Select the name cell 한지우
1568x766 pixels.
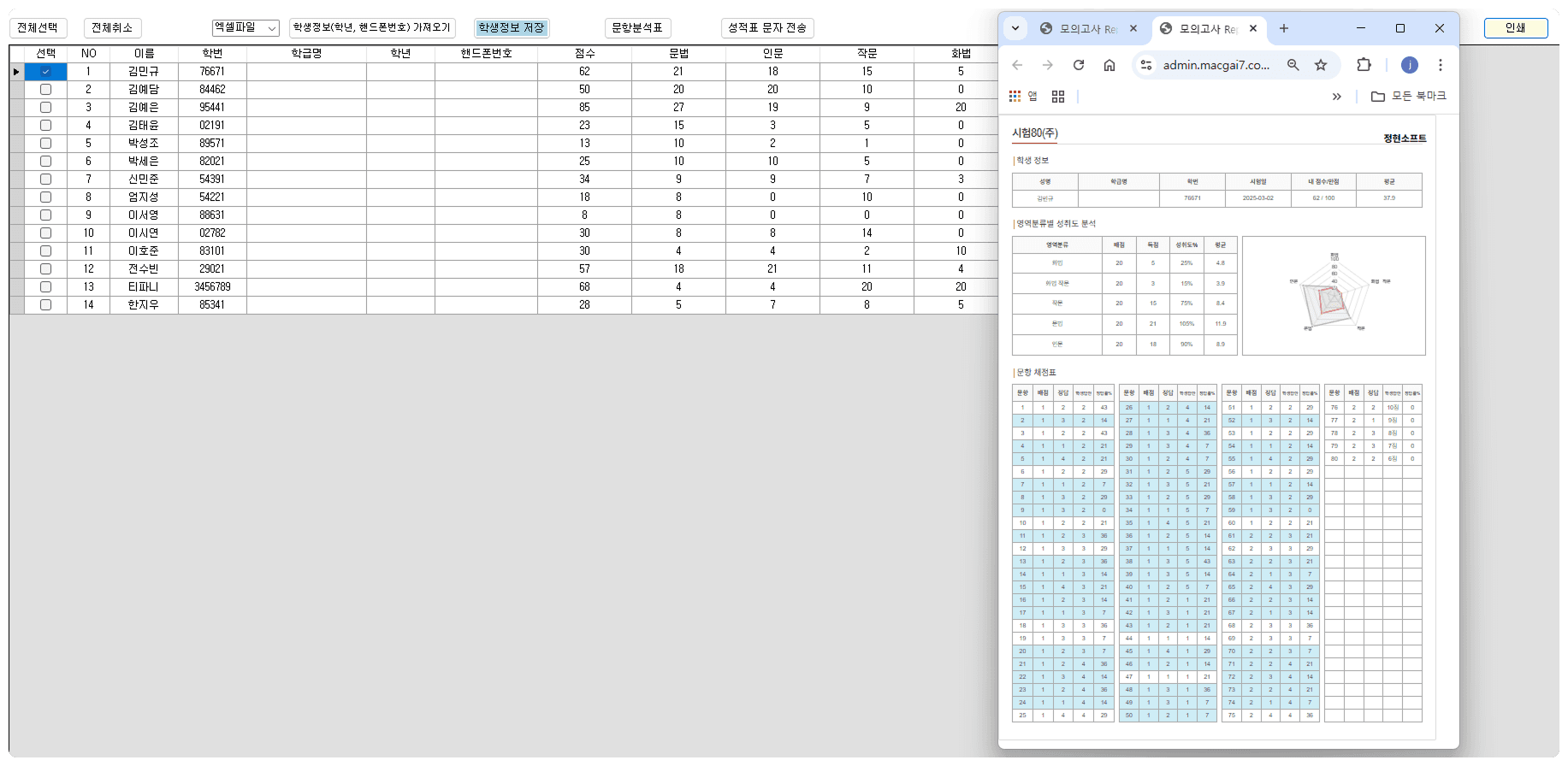point(144,305)
